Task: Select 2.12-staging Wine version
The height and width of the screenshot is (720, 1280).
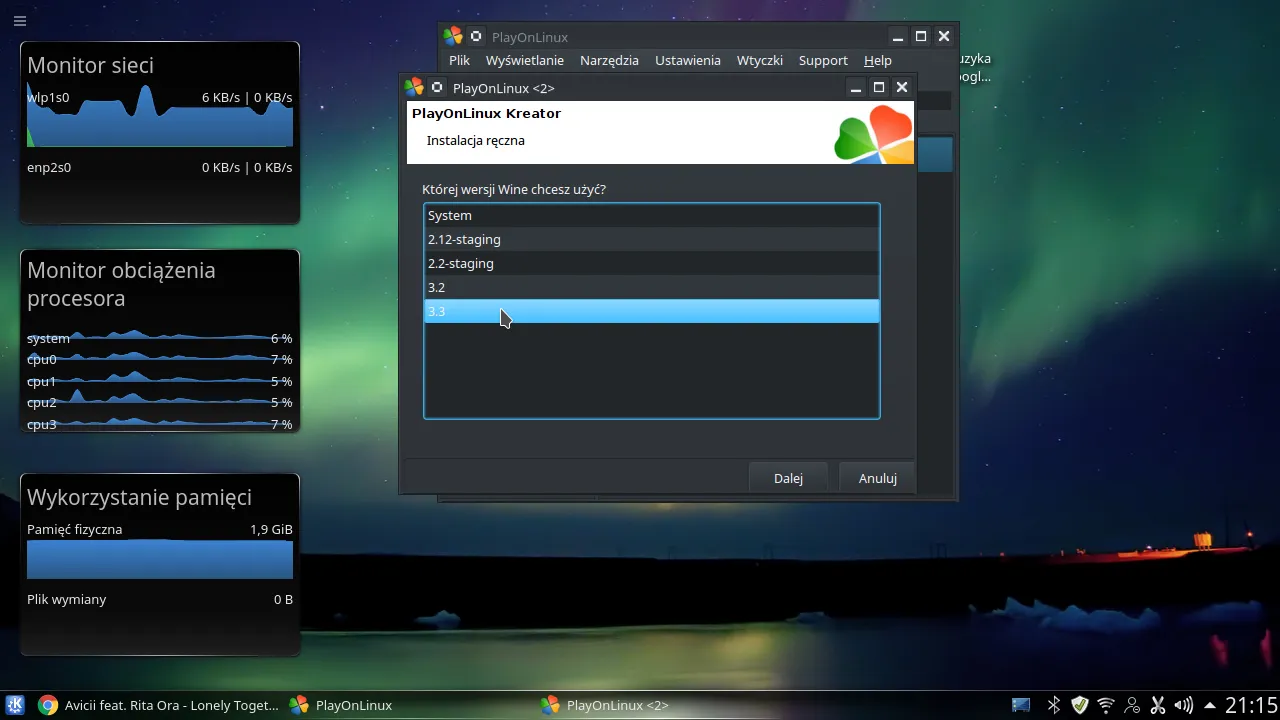Action: pos(651,239)
